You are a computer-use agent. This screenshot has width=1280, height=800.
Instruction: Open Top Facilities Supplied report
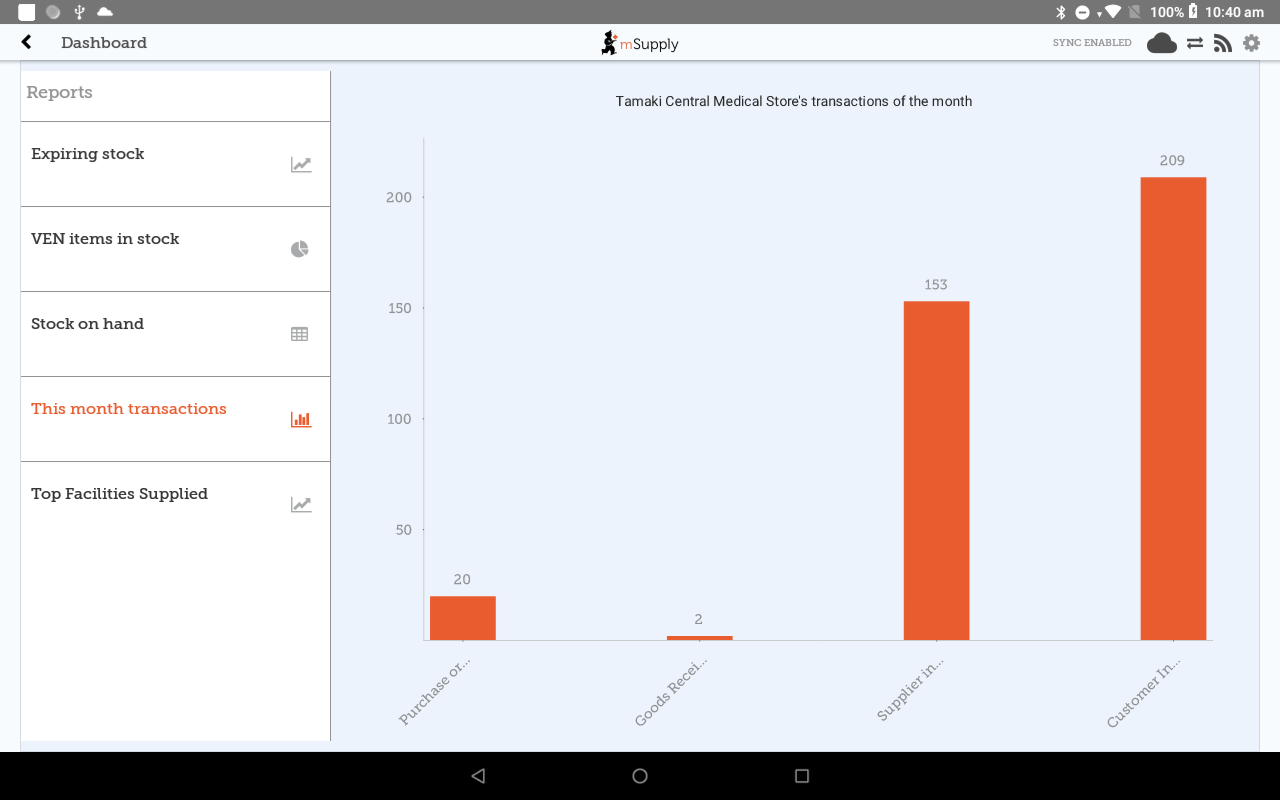120,494
